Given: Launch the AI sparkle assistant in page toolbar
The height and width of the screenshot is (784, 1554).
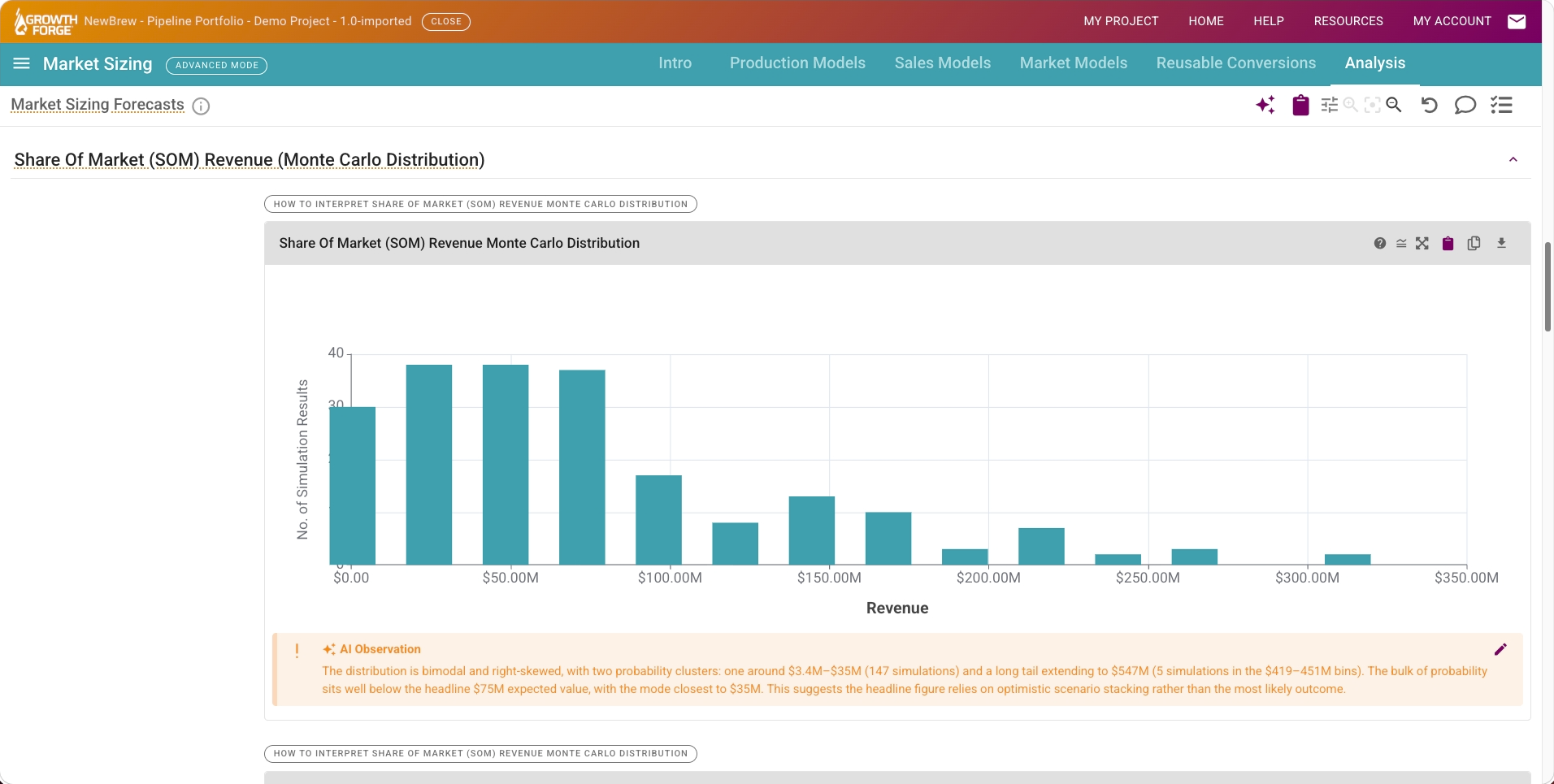Looking at the screenshot, I should pyautogui.click(x=1265, y=105).
